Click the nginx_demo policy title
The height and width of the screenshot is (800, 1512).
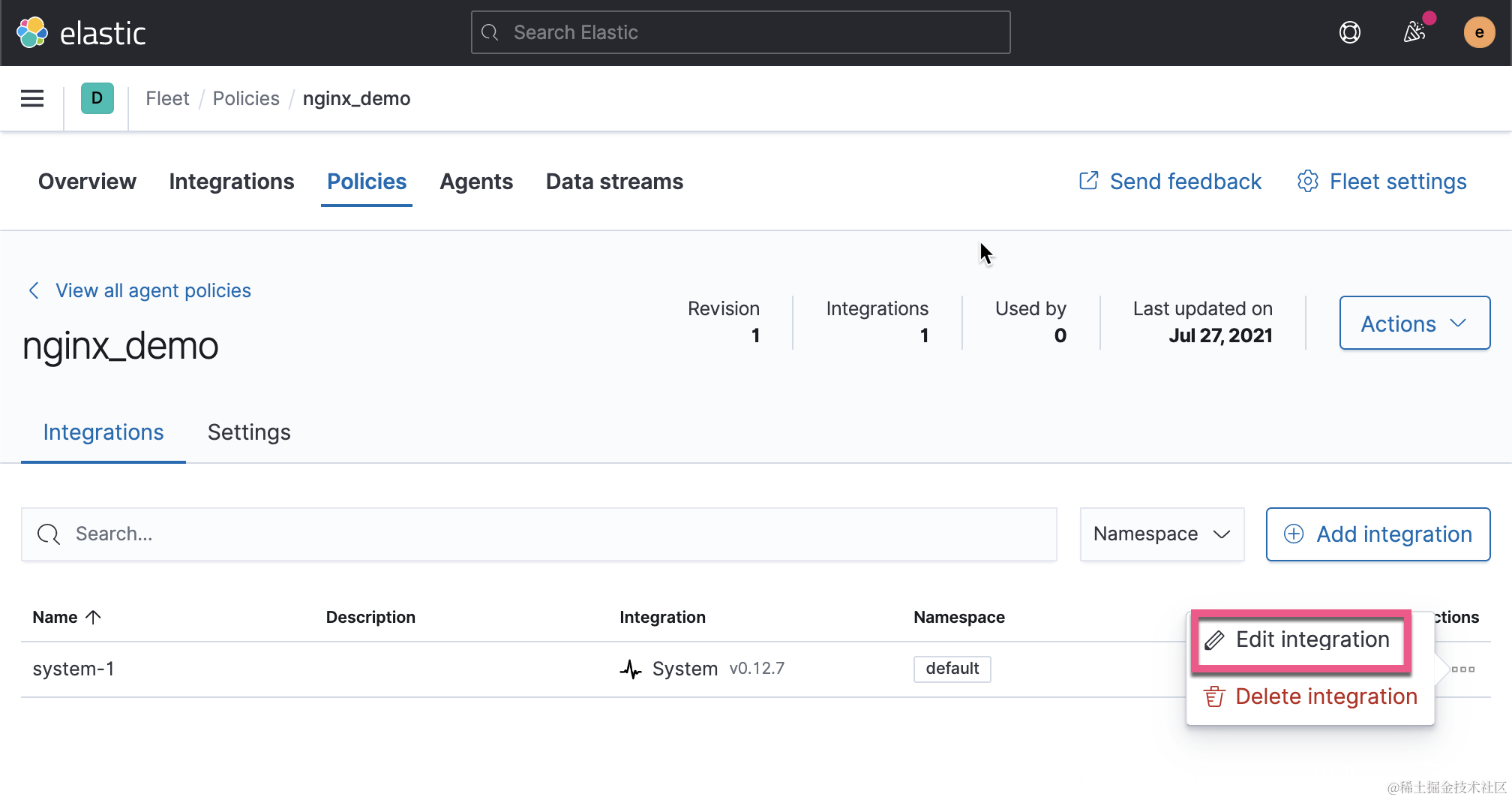(x=120, y=346)
